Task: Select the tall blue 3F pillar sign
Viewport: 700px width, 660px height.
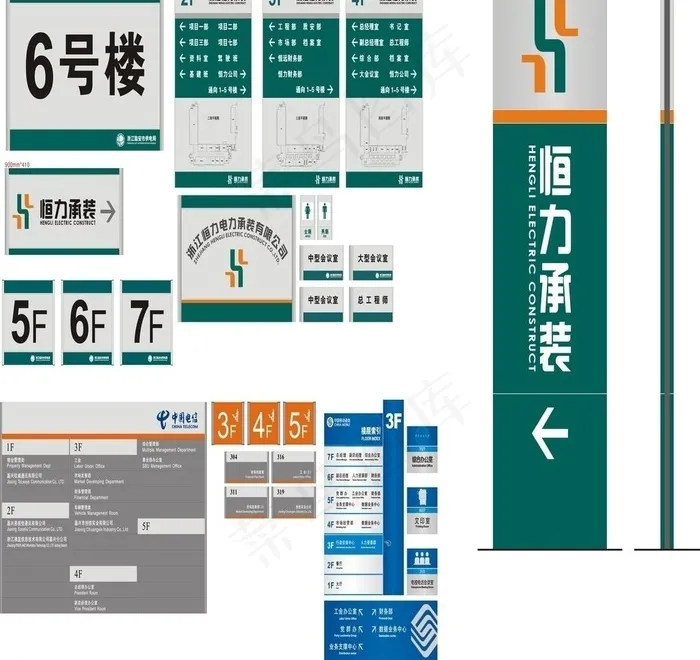Action: point(393,497)
